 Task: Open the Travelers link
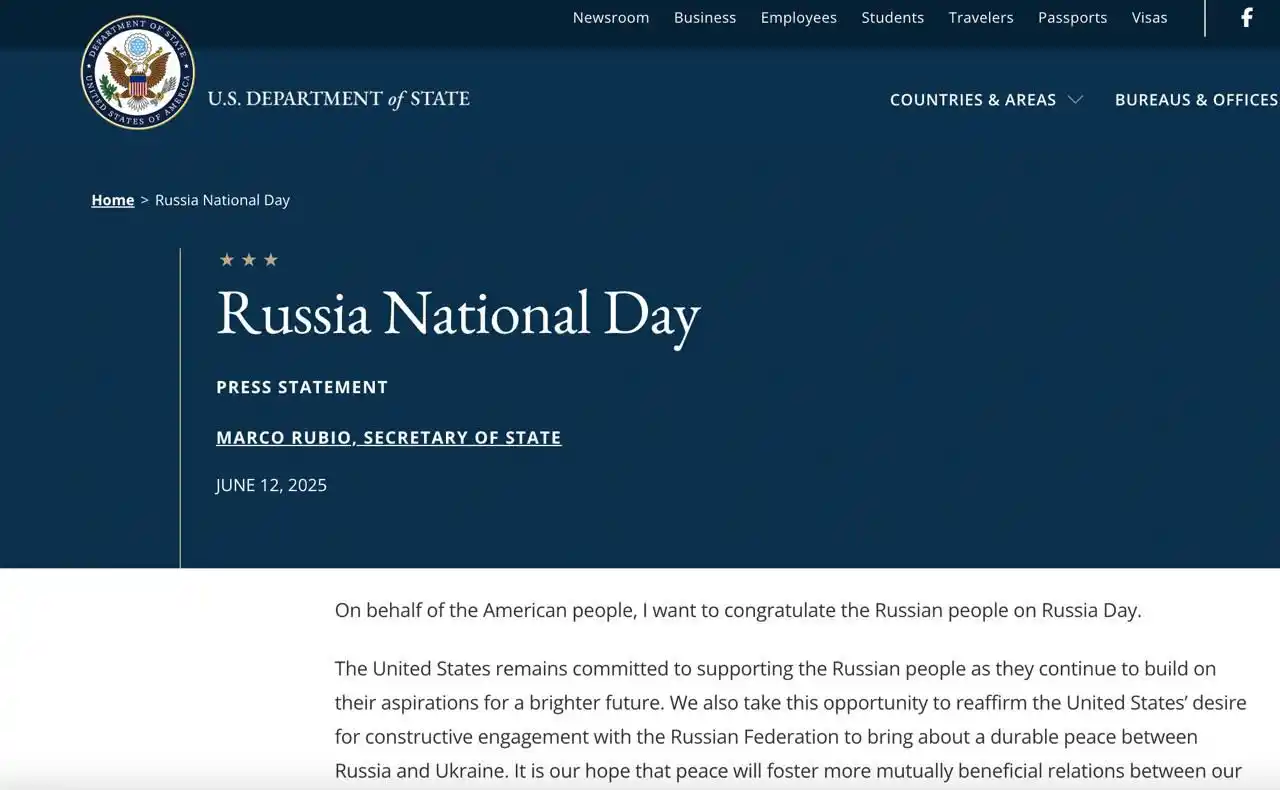981,17
